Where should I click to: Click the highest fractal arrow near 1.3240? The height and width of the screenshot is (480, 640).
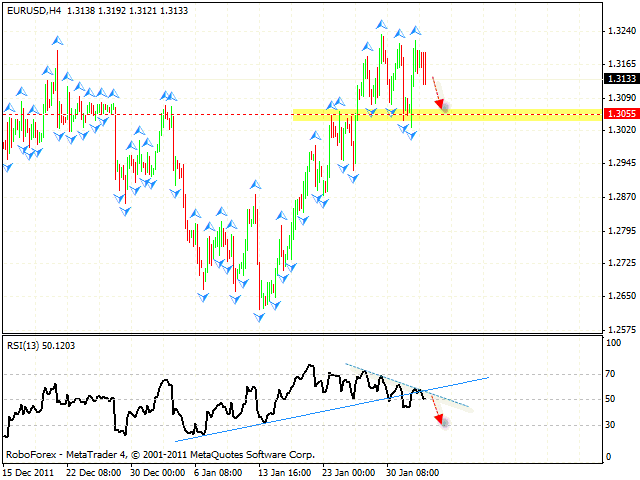pos(381,24)
